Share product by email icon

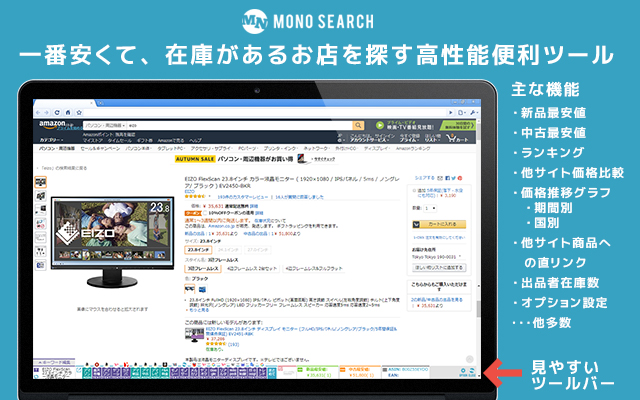tap(440, 178)
